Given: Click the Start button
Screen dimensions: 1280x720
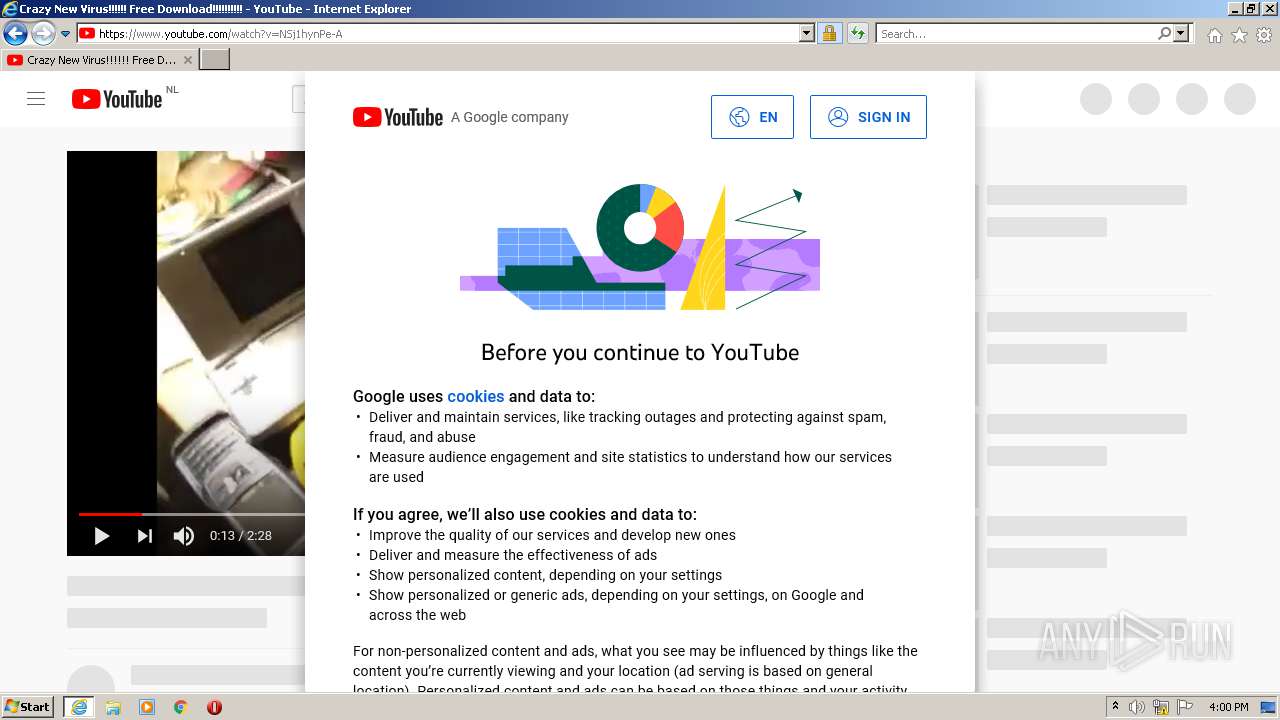Looking at the screenshot, I should coord(28,707).
